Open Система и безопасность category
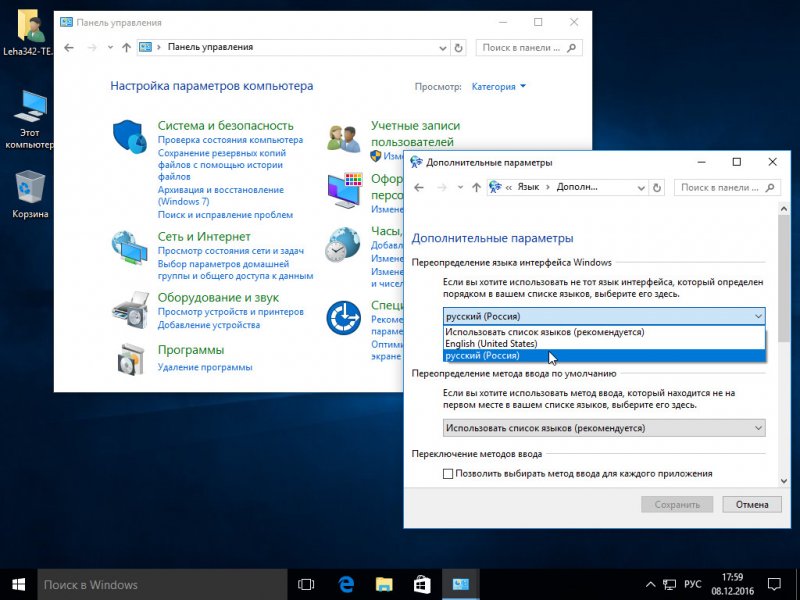 tap(226, 126)
